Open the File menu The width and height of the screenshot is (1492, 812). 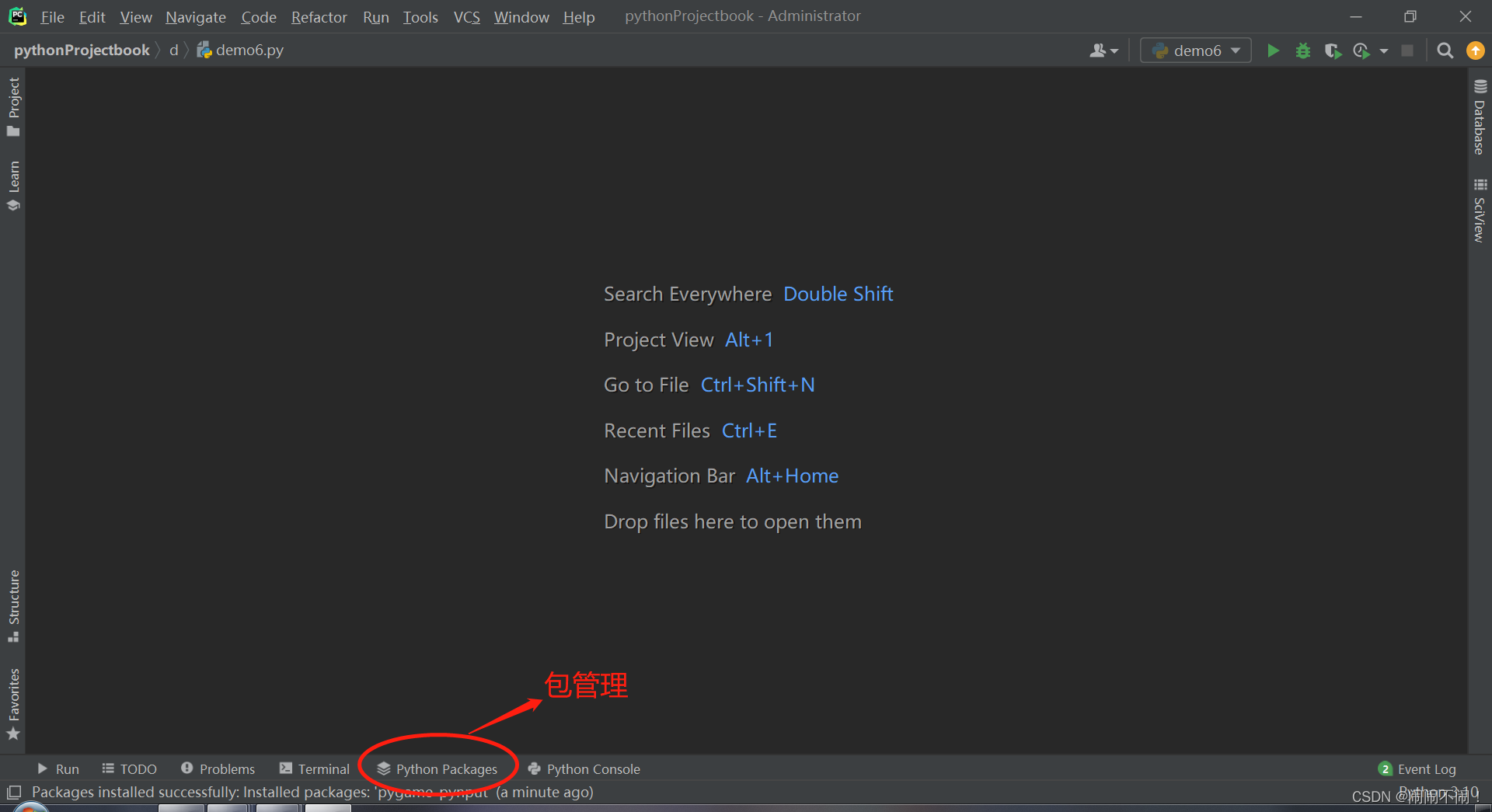pyautogui.click(x=52, y=16)
